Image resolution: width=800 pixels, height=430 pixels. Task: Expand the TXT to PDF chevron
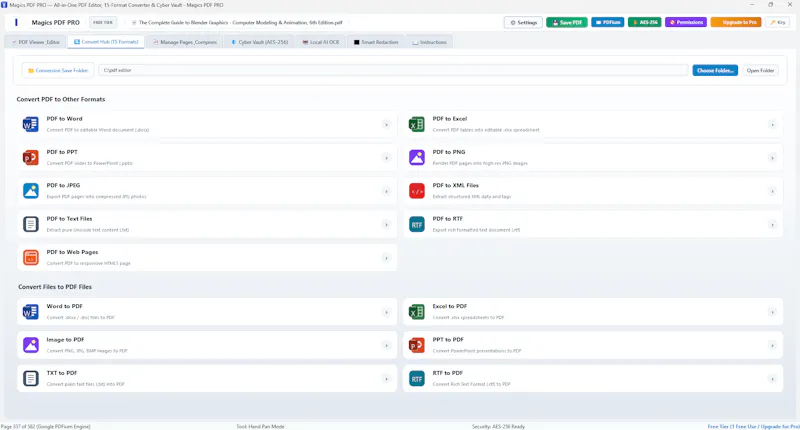(386, 379)
